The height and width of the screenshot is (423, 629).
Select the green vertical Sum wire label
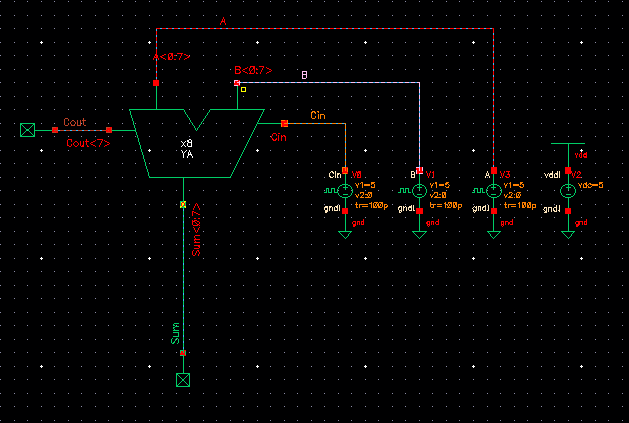(175, 333)
